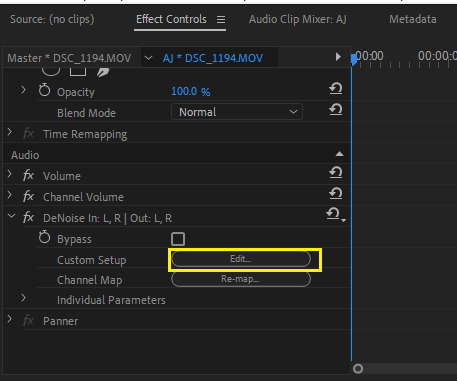Toggle the Opacity stopwatch animation
The width and height of the screenshot is (457, 381).
(x=44, y=90)
